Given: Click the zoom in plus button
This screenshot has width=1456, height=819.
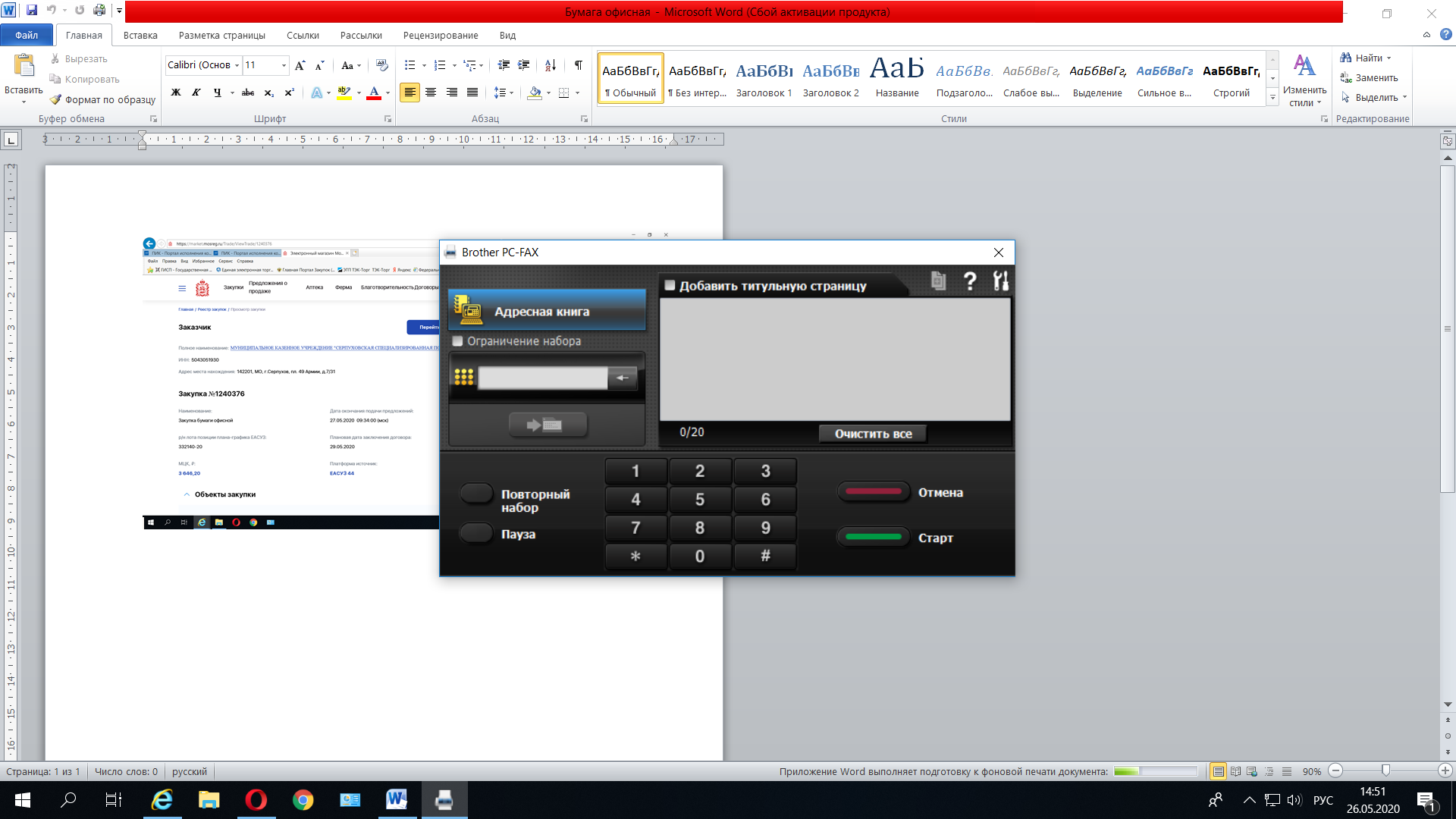Looking at the screenshot, I should [1445, 770].
